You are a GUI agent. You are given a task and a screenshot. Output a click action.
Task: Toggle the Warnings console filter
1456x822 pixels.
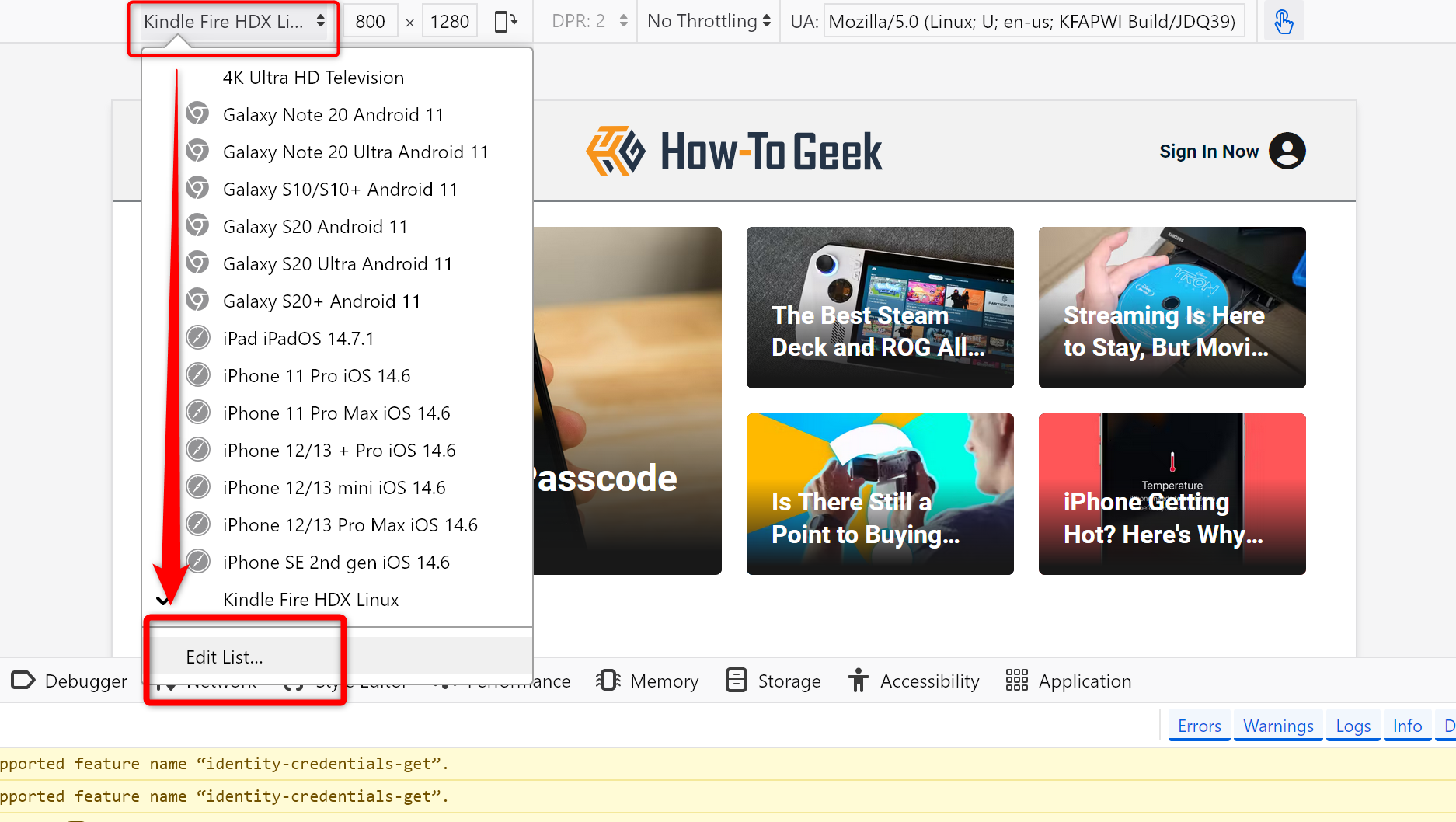(x=1278, y=726)
